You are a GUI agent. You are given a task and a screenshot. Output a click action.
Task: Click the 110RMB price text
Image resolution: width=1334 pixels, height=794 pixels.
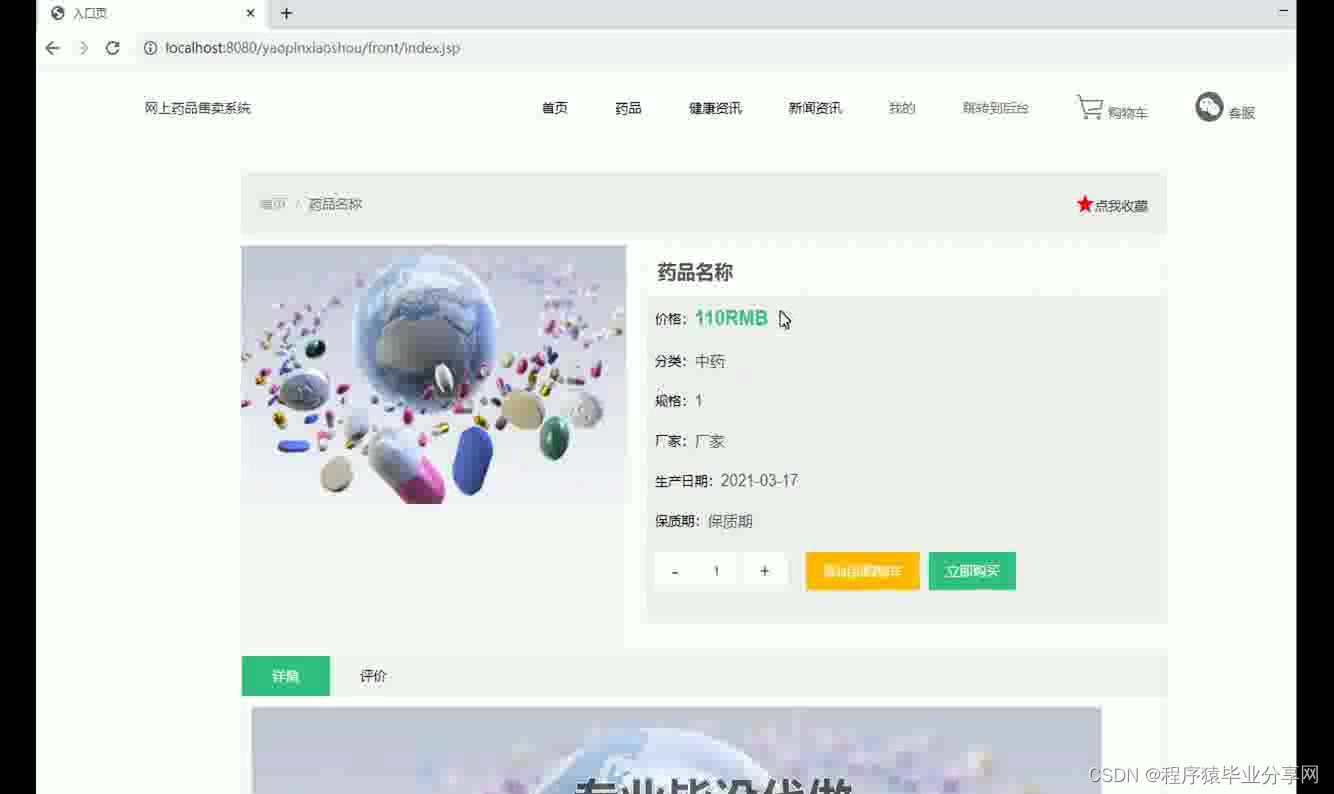click(x=731, y=318)
